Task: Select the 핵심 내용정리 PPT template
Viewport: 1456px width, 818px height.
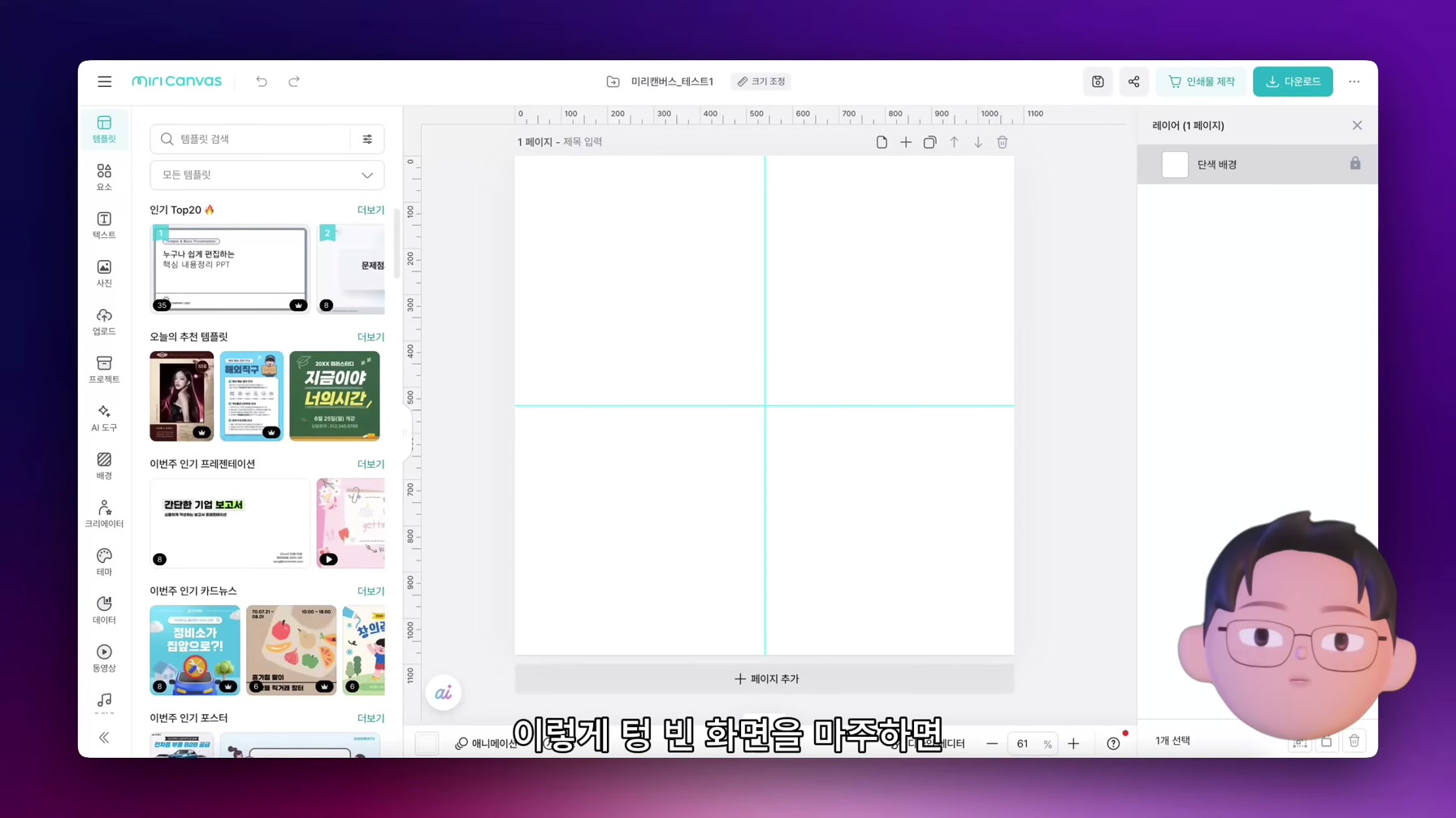Action: pos(230,269)
